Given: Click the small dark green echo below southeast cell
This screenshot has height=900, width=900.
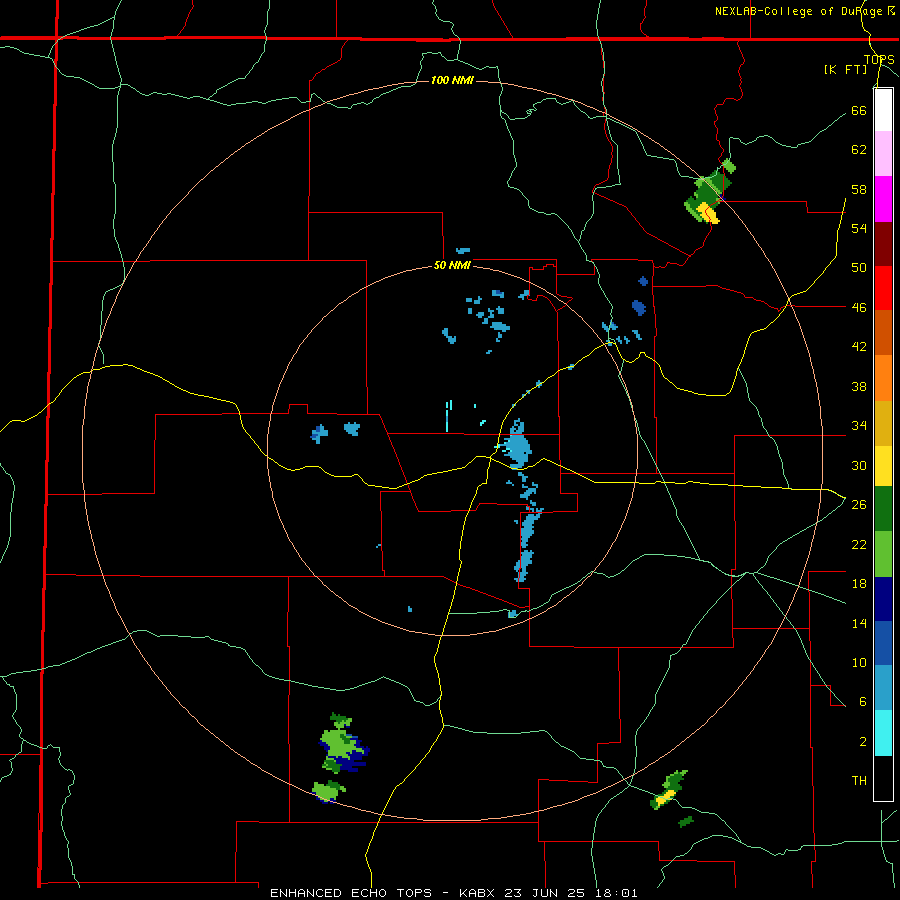Looking at the screenshot, I should tap(686, 822).
